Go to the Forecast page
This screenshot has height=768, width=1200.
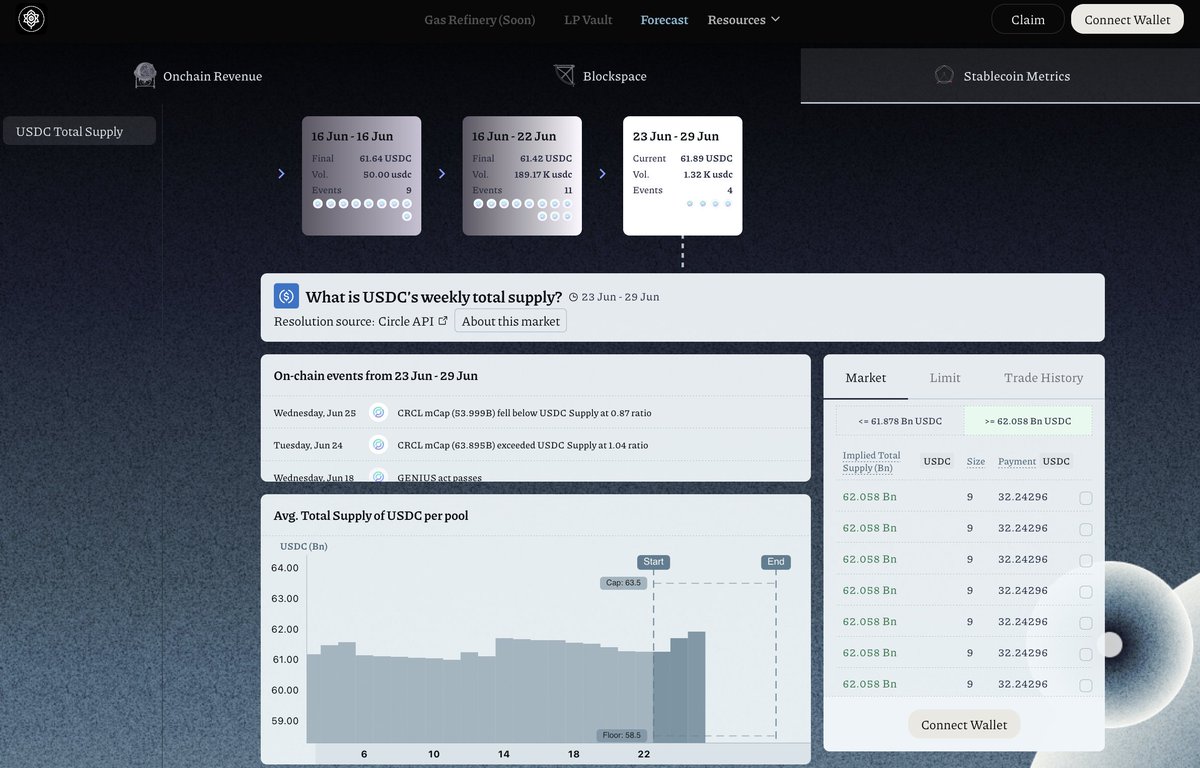click(664, 20)
